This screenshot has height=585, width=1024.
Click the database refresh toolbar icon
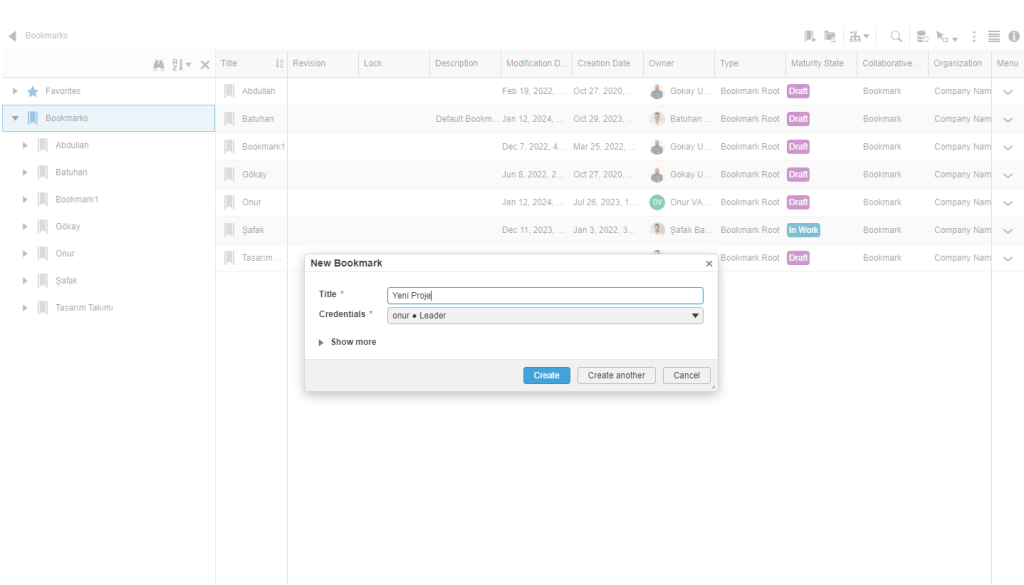(922, 36)
